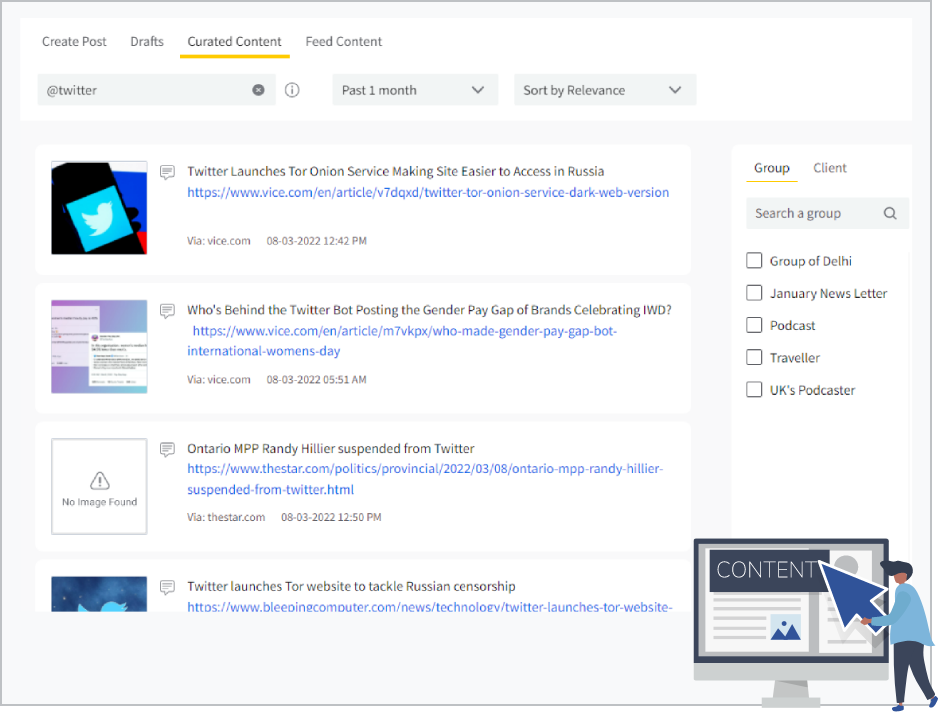Click comment icon beside Tor Onion Service article
938x712 pixels.
[x=168, y=172]
